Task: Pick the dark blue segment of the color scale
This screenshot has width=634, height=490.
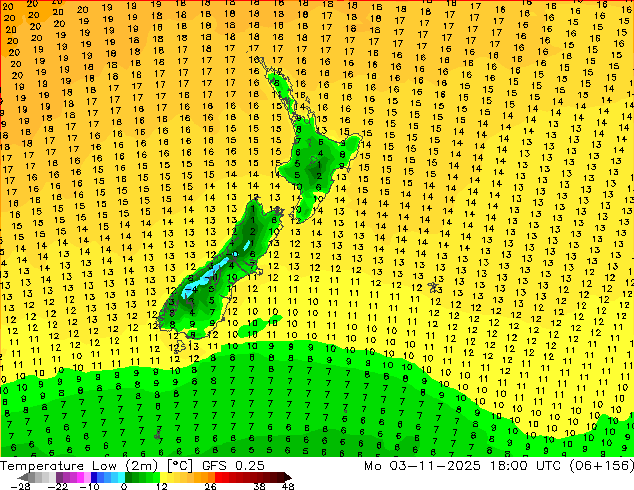Action: pos(94,477)
